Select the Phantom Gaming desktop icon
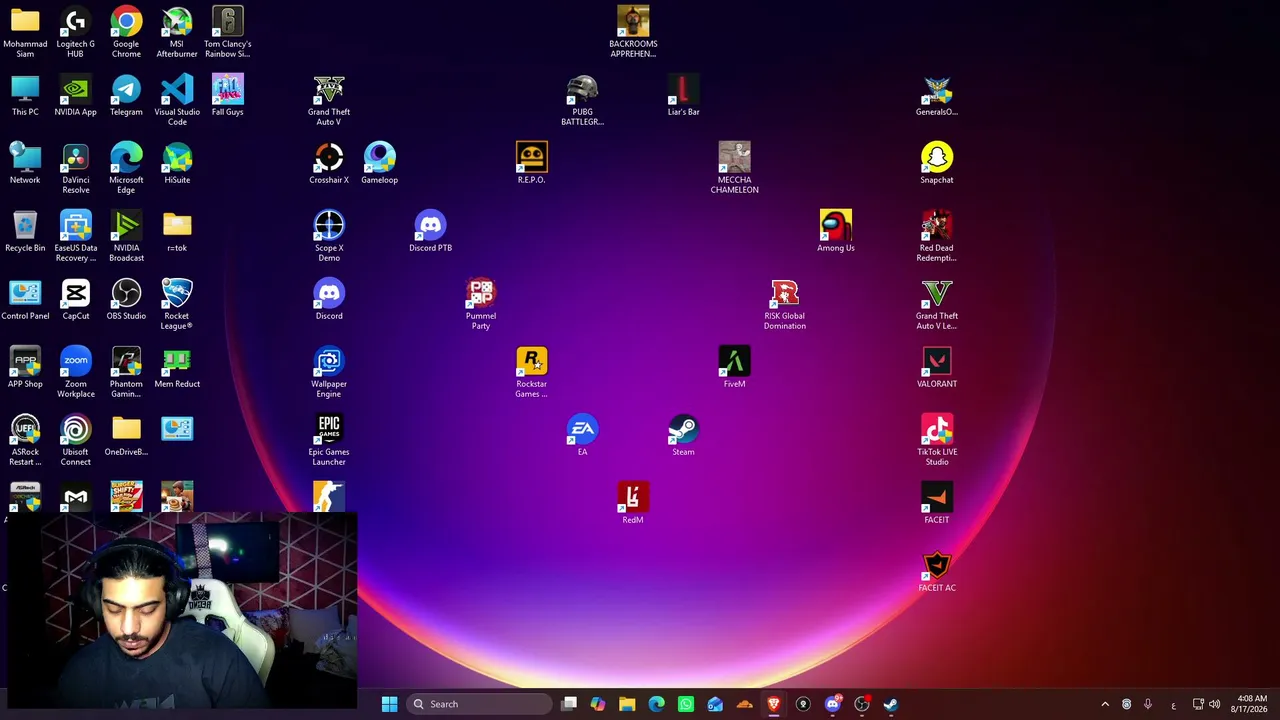 [126, 371]
